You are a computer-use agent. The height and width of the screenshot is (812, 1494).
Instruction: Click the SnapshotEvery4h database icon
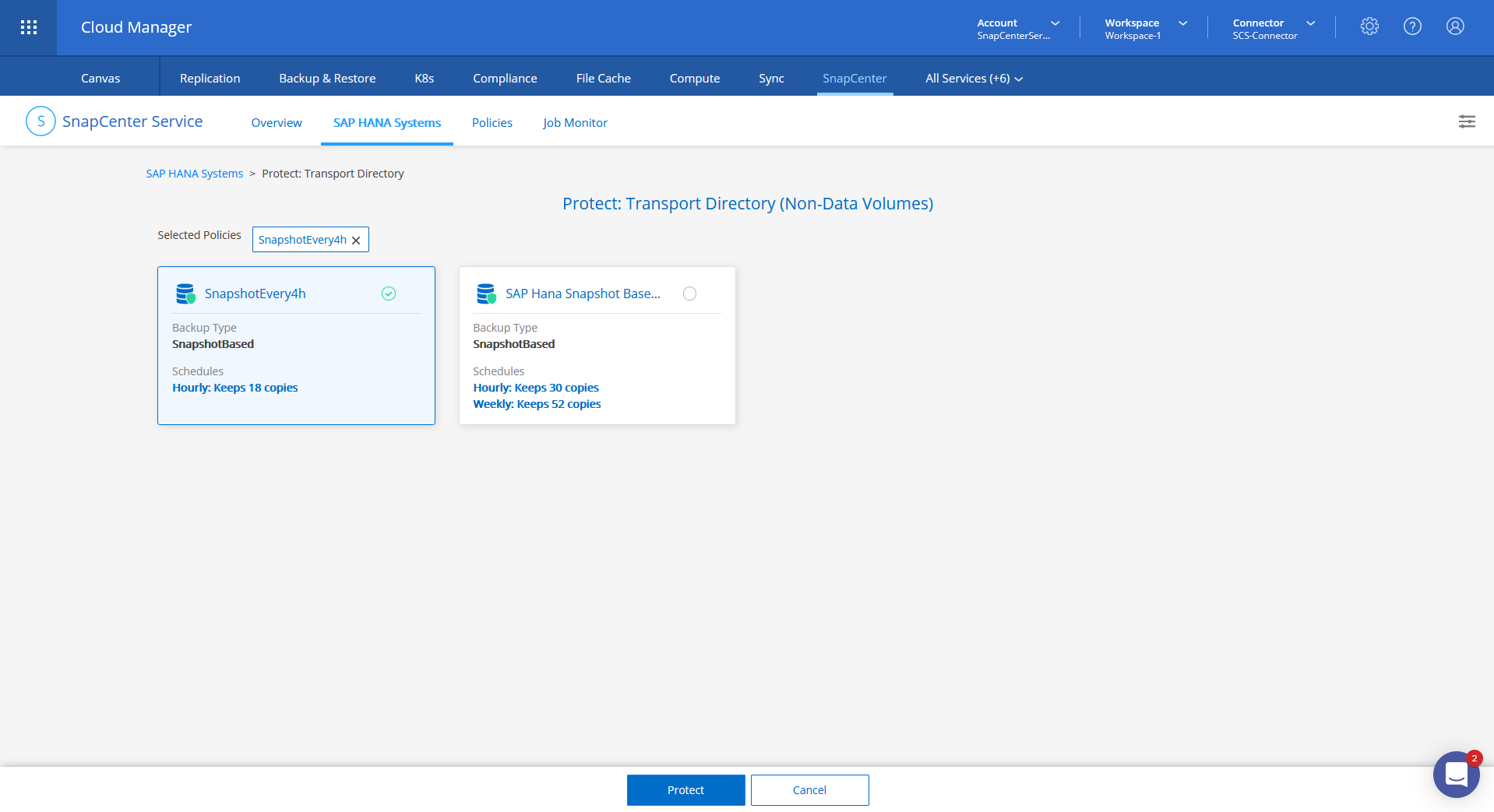coord(185,294)
